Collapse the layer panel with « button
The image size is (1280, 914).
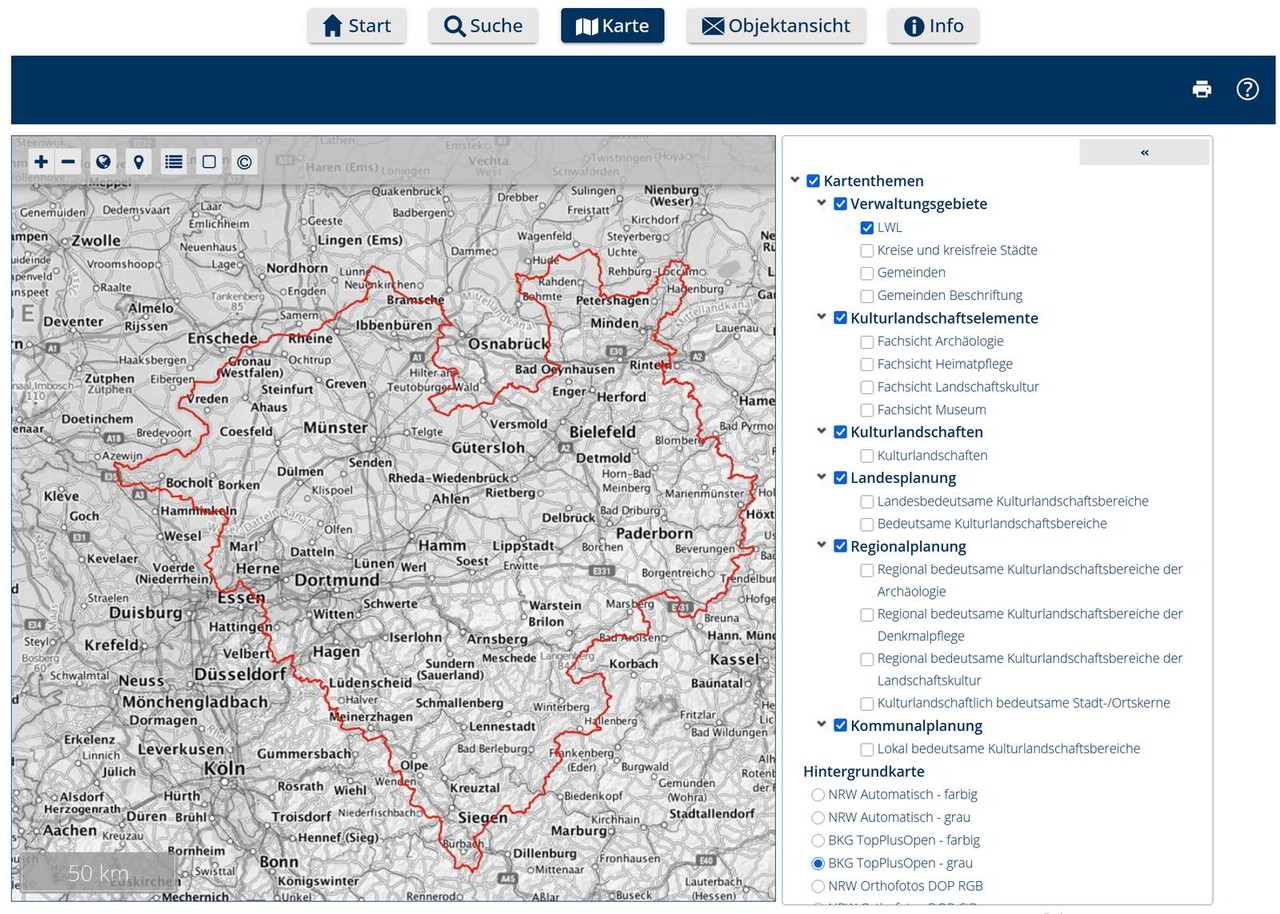(x=1144, y=152)
